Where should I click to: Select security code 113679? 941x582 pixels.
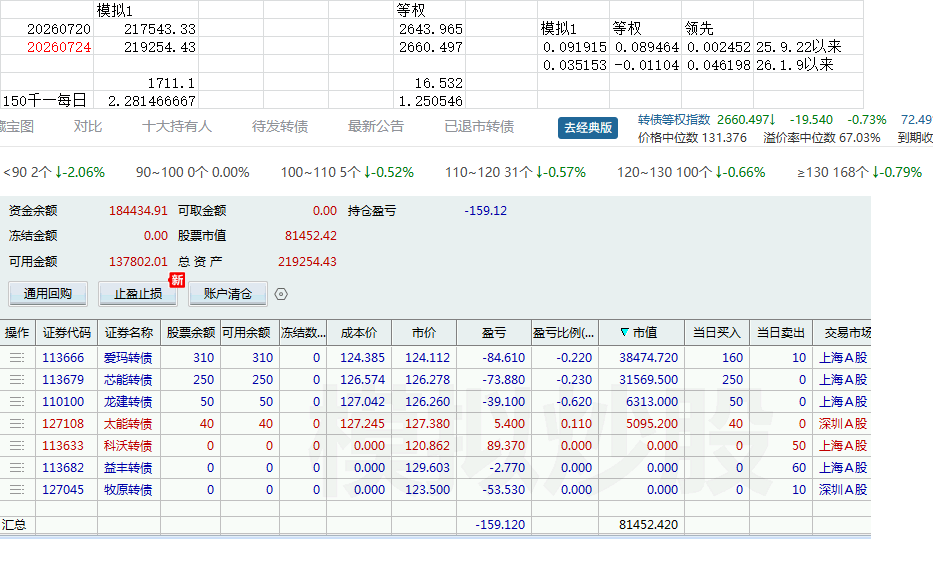pyautogui.click(x=63, y=380)
